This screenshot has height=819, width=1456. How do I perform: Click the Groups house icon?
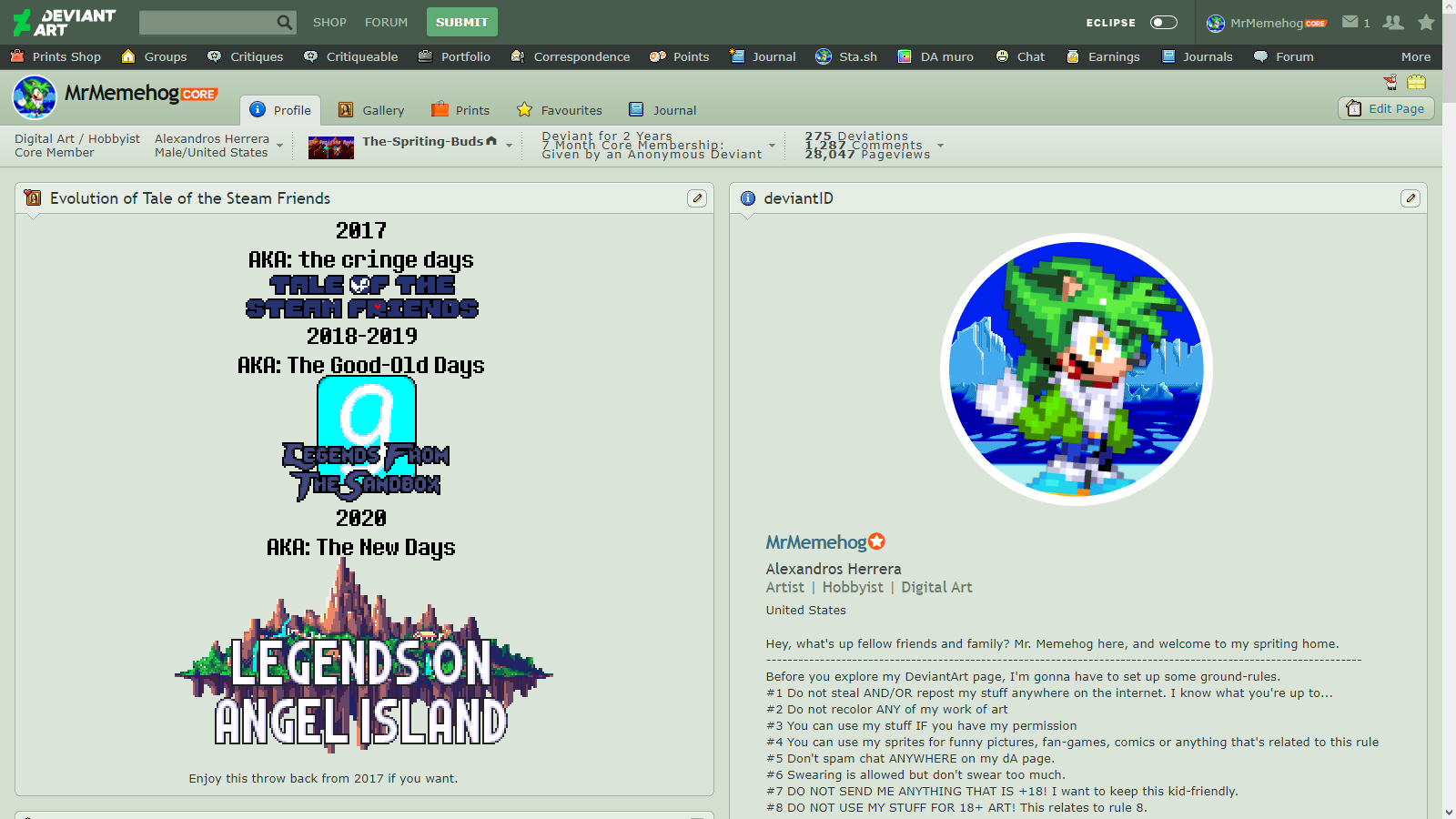[128, 56]
